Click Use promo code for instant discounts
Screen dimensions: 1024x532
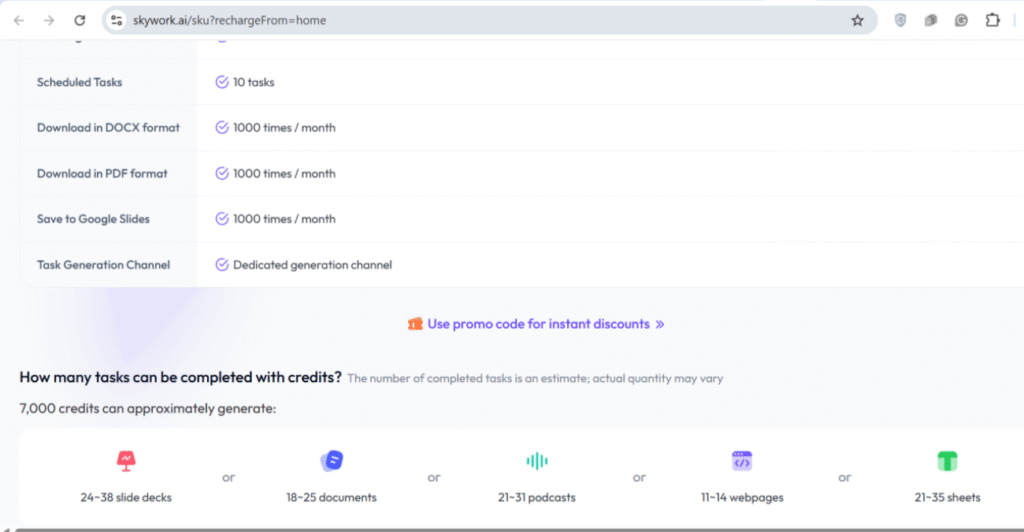(538, 324)
